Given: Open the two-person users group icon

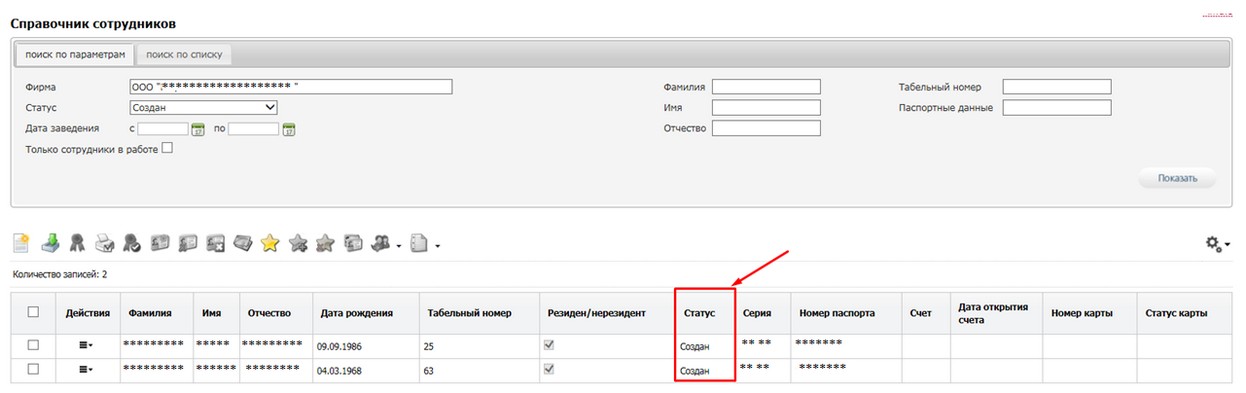Looking at the screenshot, I should click(380, 243).
